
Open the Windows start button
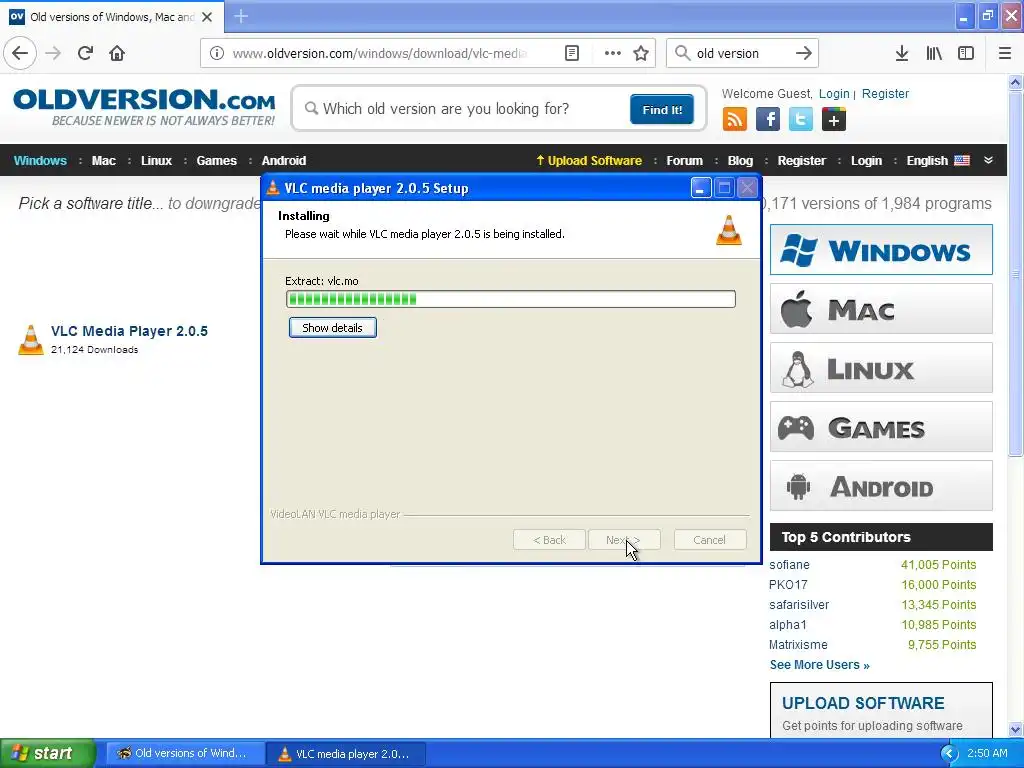pyautogui.click(x=47, y=753)
